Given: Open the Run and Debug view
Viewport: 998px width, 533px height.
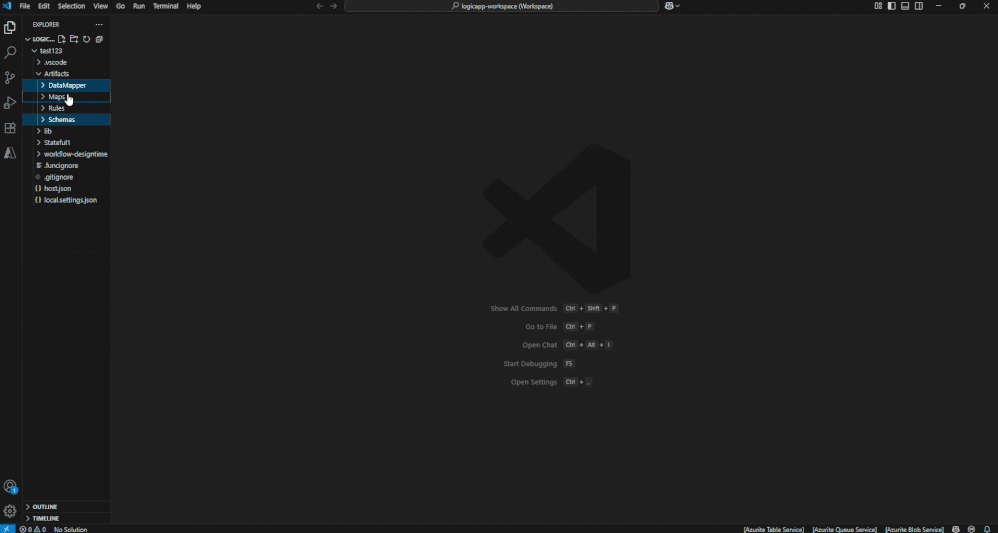Looking at the screenshot, I should coord(10,103).
